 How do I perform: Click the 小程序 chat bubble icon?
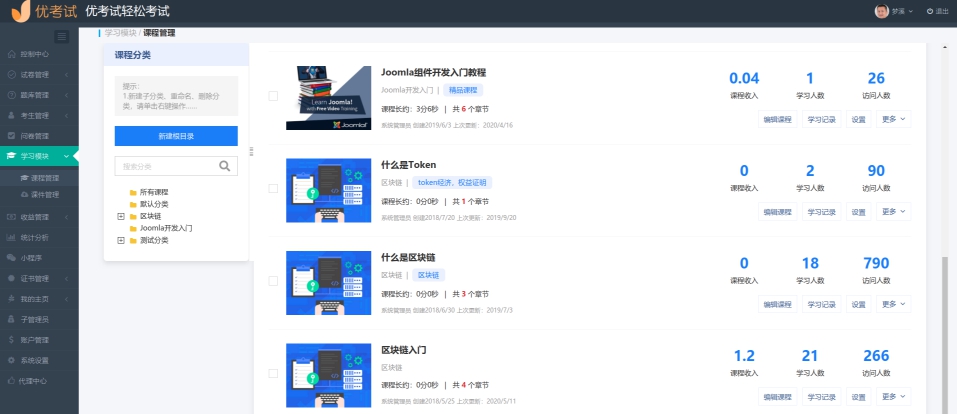(11, 258)
